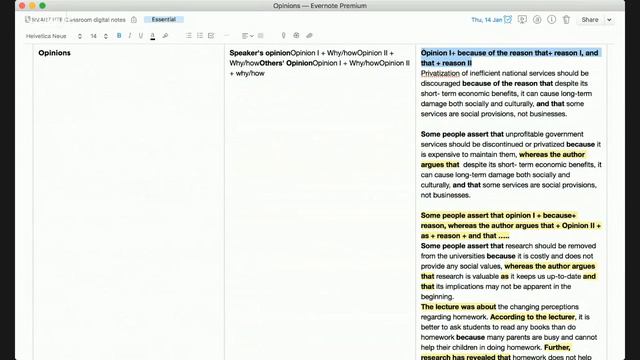Insert a bulleted list
The height and width of the screenshot is (360, 640).
(189, 36)
